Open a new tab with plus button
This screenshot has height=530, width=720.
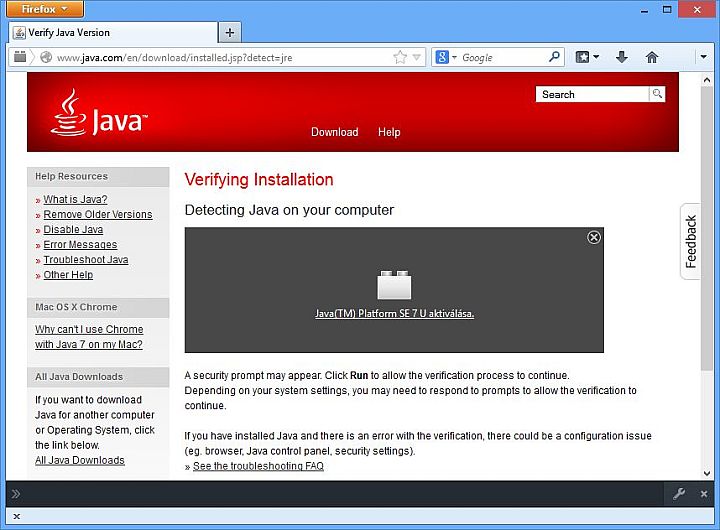[230, 33]
